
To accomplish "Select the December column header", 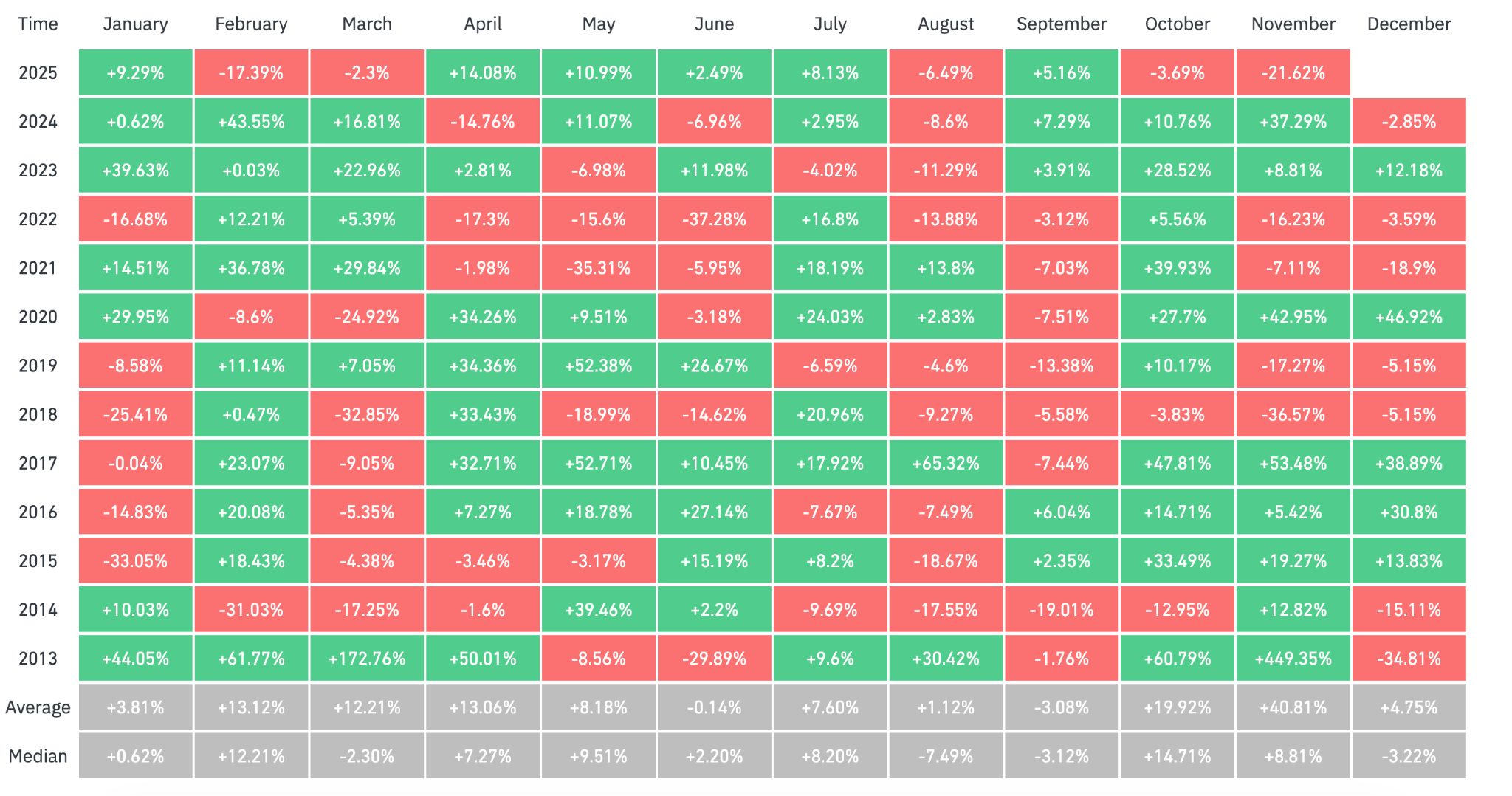I will (x=1409, y=24).
